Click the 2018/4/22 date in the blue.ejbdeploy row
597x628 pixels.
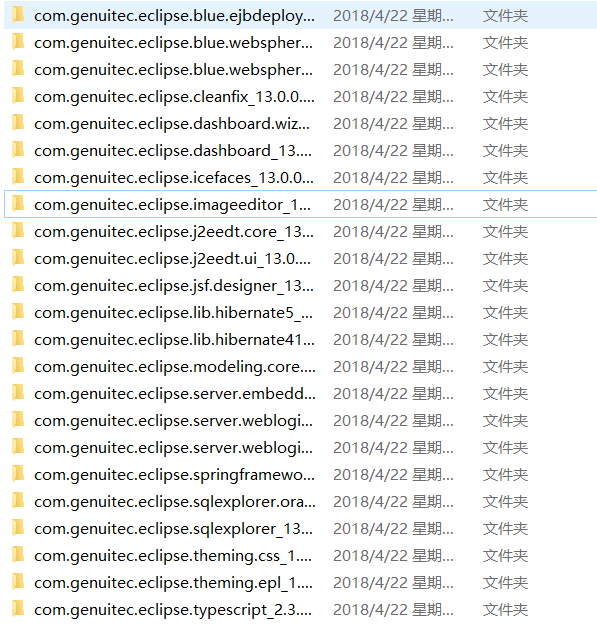click(x=393, y=16)
